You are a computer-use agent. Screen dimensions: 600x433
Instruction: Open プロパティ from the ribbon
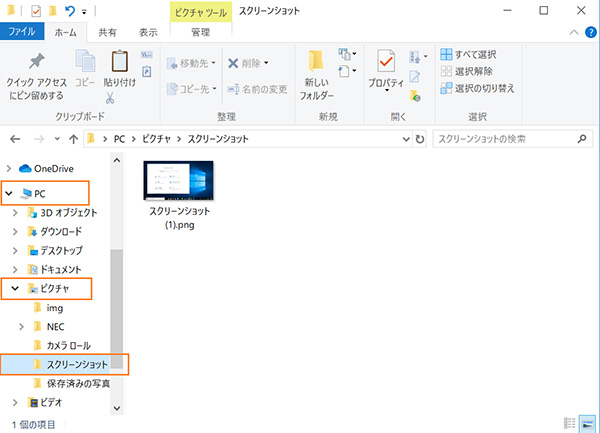pos(385,68)
